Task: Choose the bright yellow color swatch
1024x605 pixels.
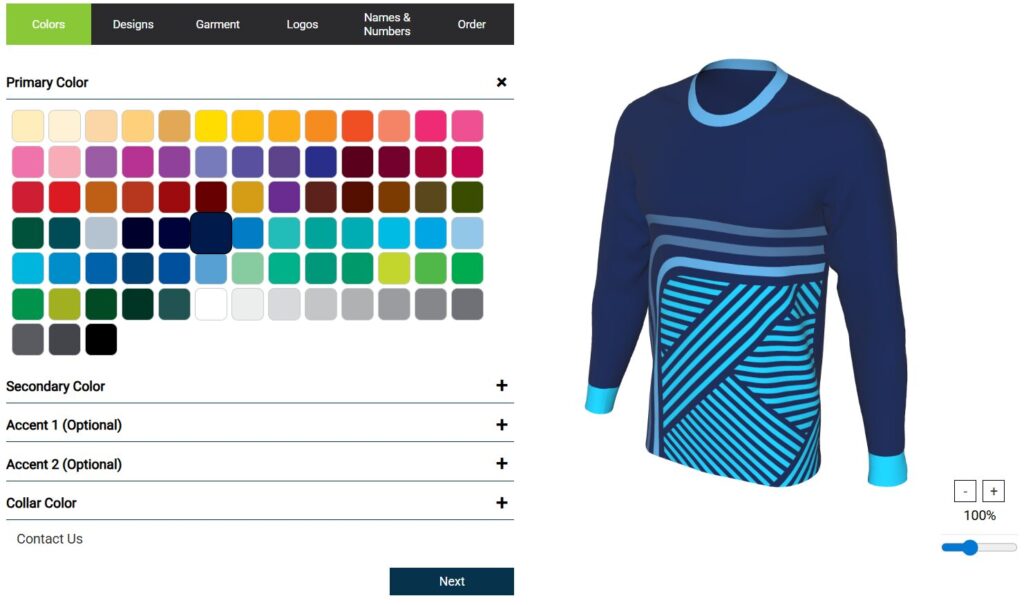Action: click(x=211, y=126)
